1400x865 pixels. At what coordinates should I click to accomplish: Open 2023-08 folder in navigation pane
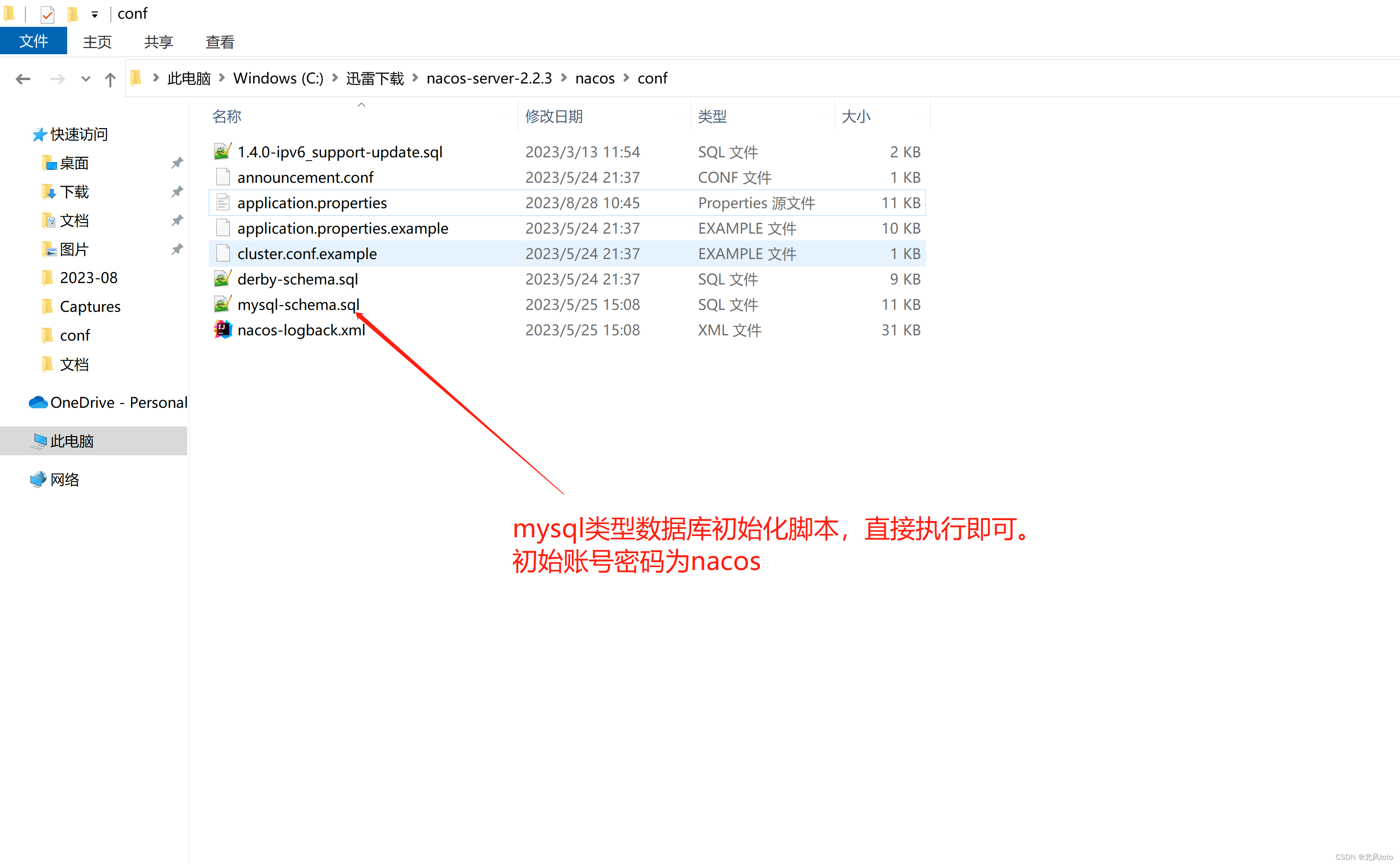[x=89, y=278]
